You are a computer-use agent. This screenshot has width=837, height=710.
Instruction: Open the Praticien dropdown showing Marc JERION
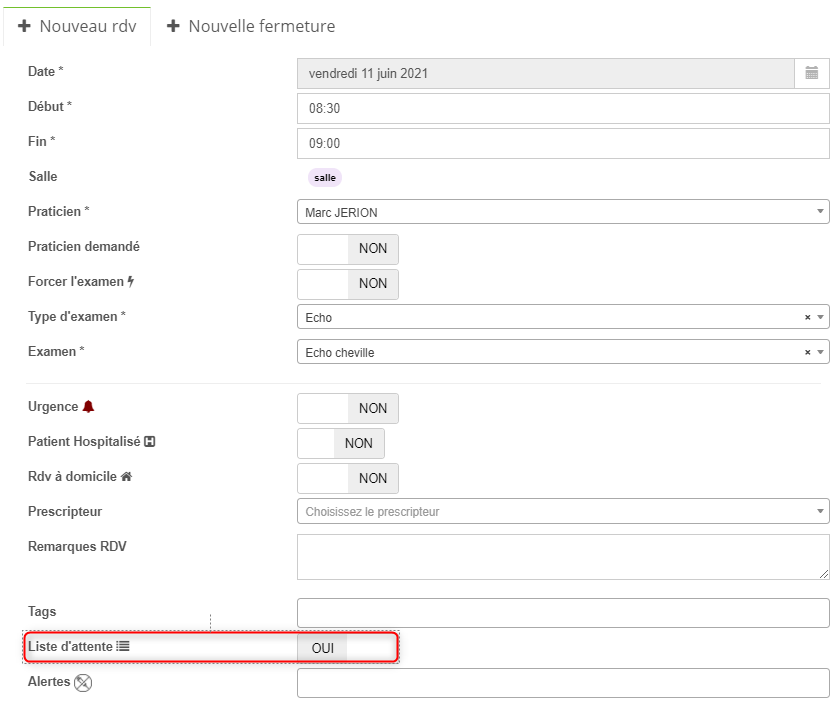tap(563, 212)
